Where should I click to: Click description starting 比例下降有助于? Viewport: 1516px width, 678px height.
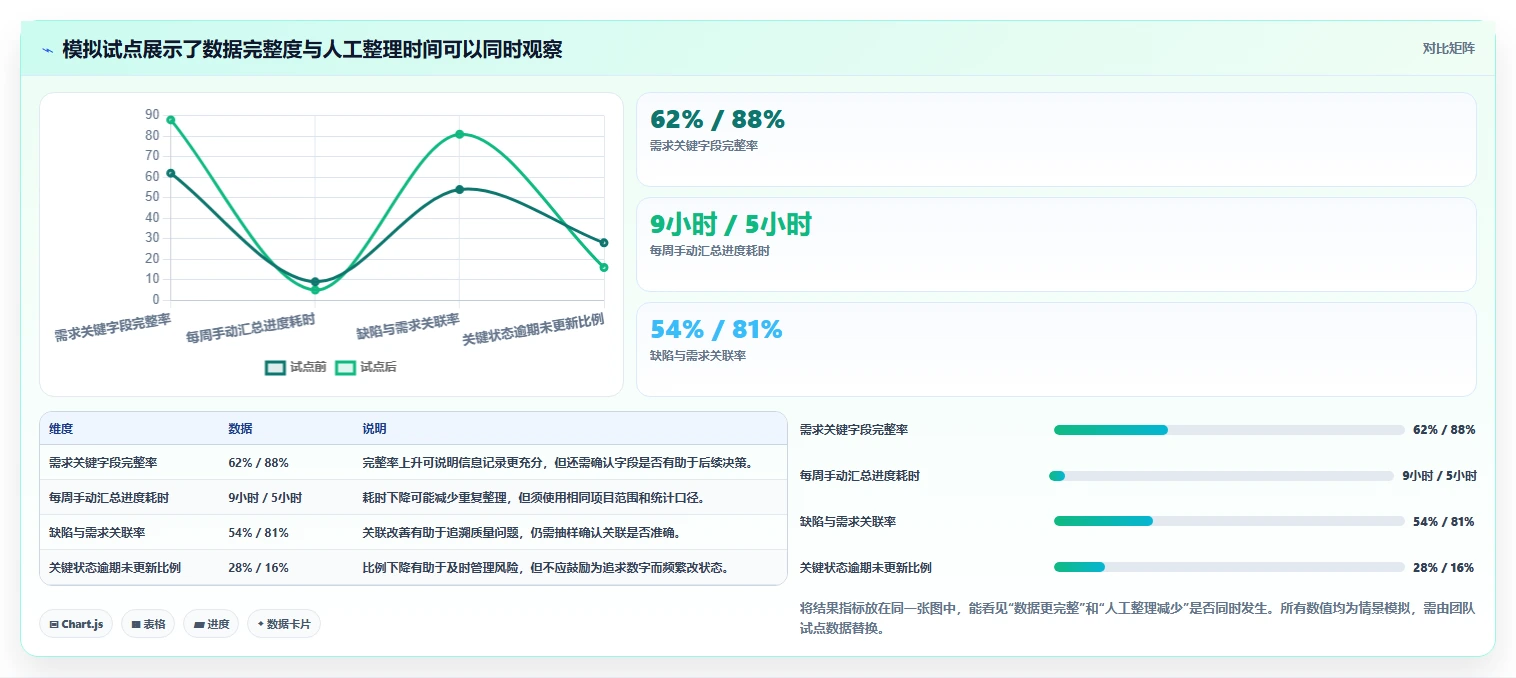[545, 568]
